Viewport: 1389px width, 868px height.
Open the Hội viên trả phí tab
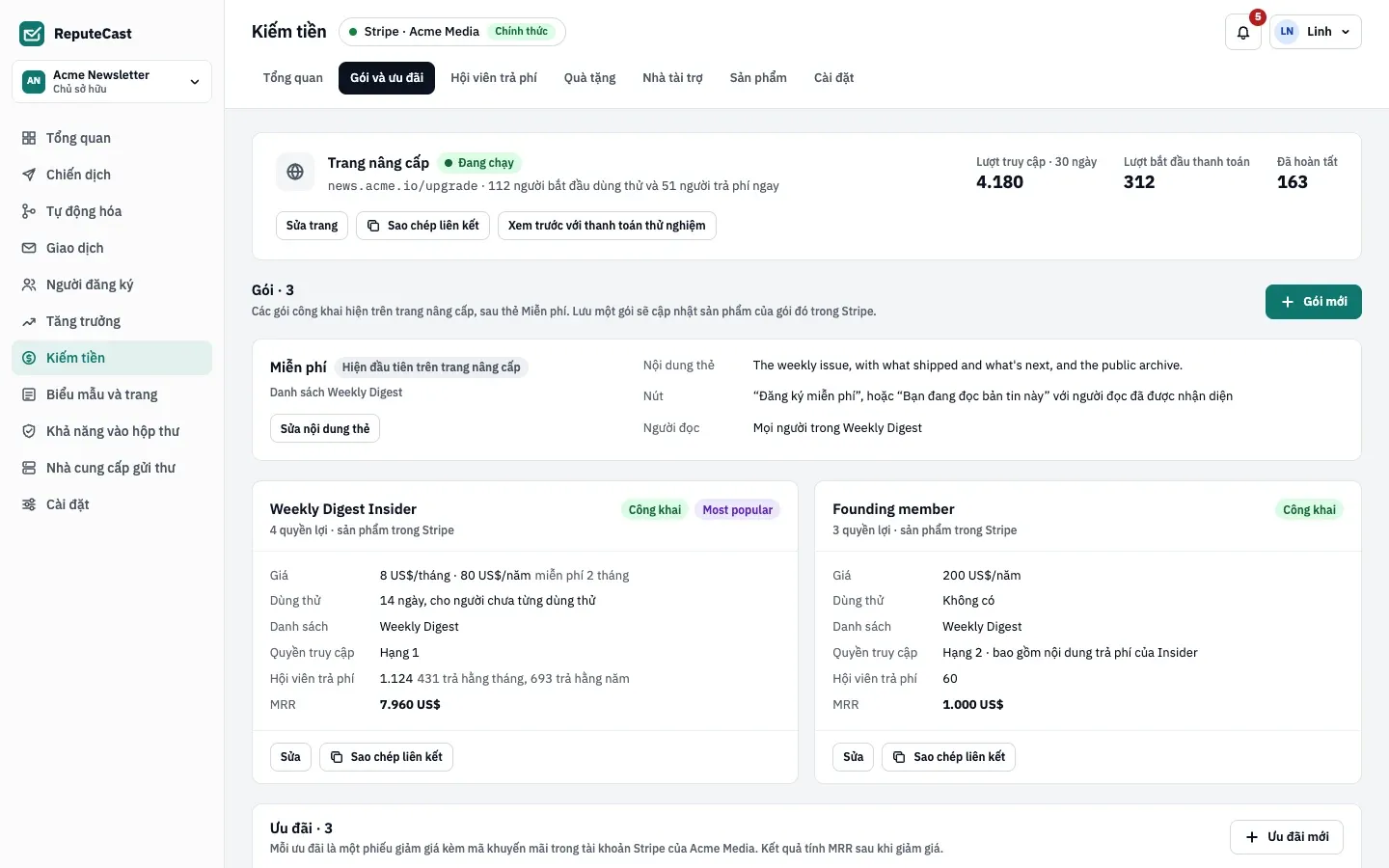[x=494, y=78]
